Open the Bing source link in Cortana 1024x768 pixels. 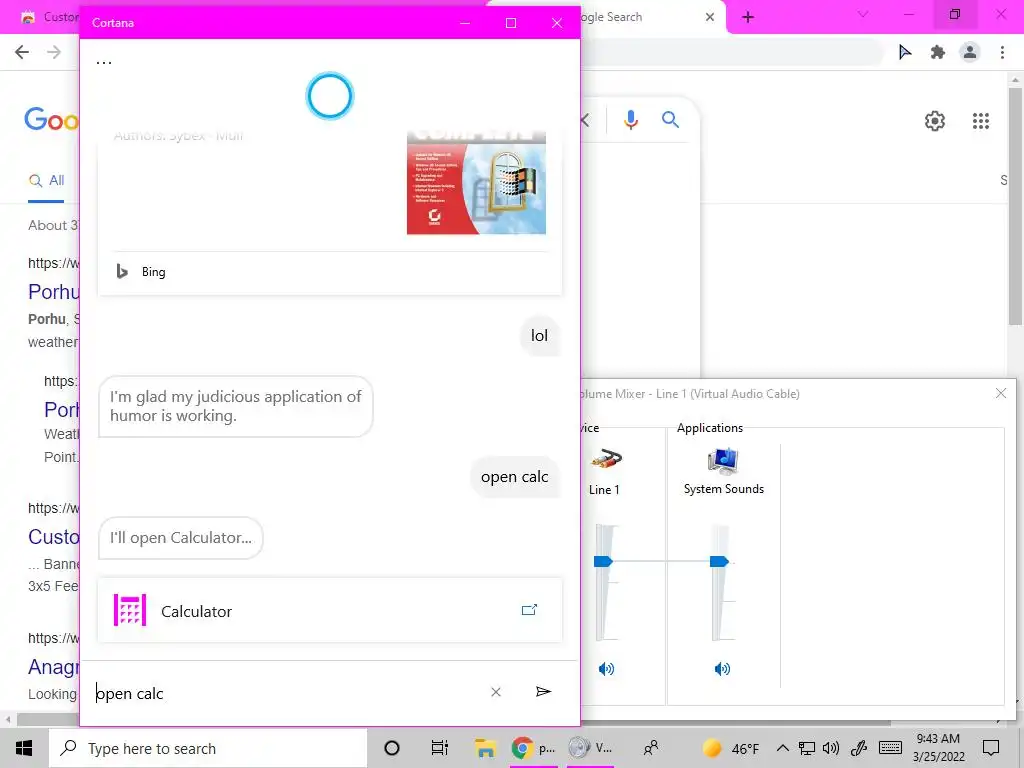coord(141,272)
